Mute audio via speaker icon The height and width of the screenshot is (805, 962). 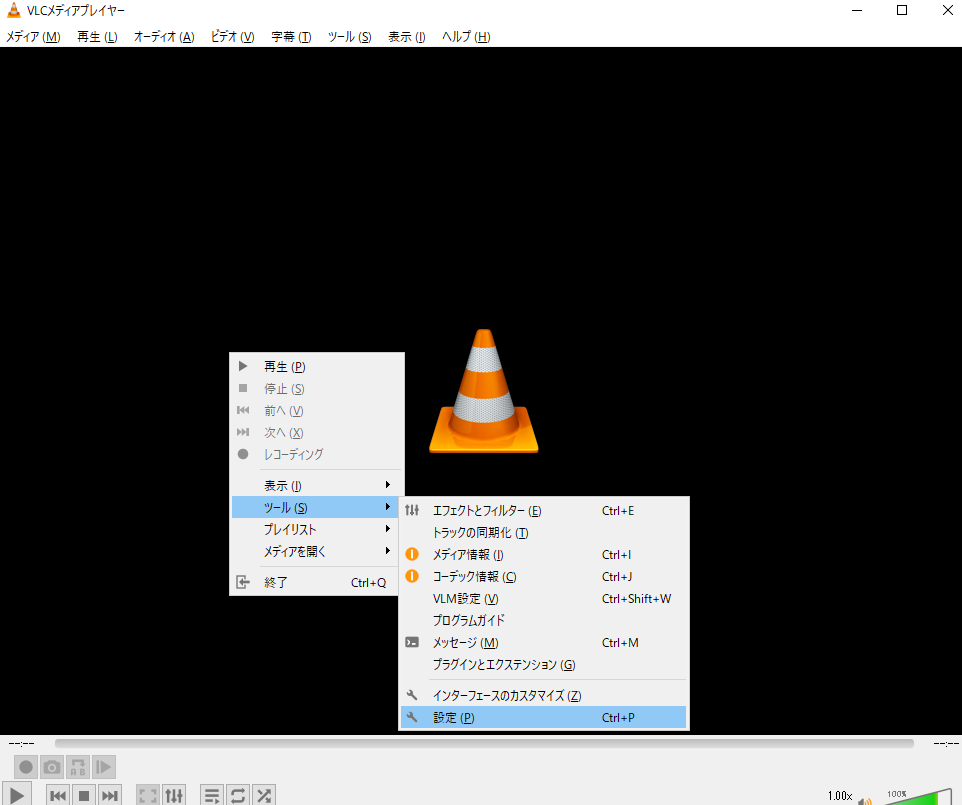(x=865, y=800)
